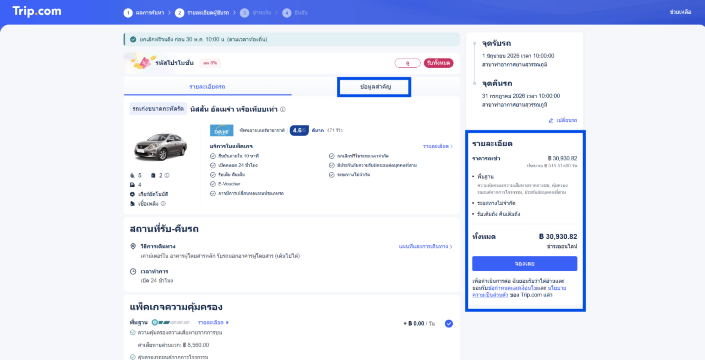The width and height of the screenshot is (705, 360).
Task: Click the location pin icon at วิธีการเดินทาง
Action: (133, 246)
